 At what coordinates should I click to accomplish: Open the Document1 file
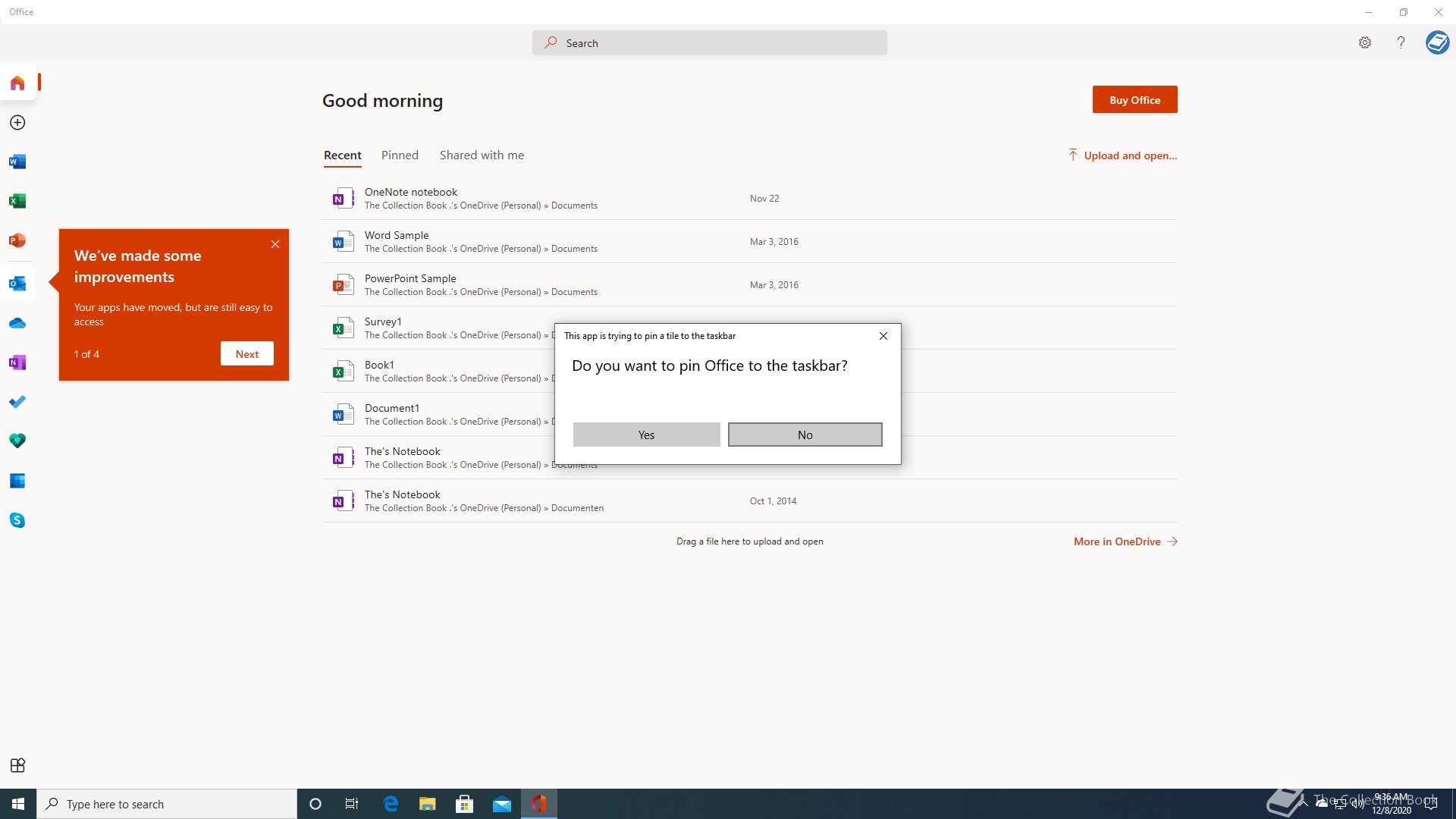(438, 414)
